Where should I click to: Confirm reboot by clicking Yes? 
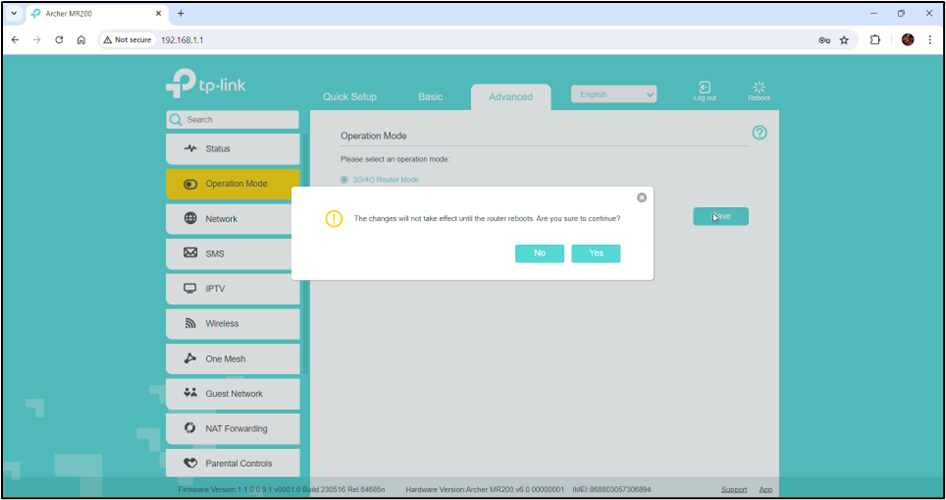pyautogui.click(x=595, y=253)
